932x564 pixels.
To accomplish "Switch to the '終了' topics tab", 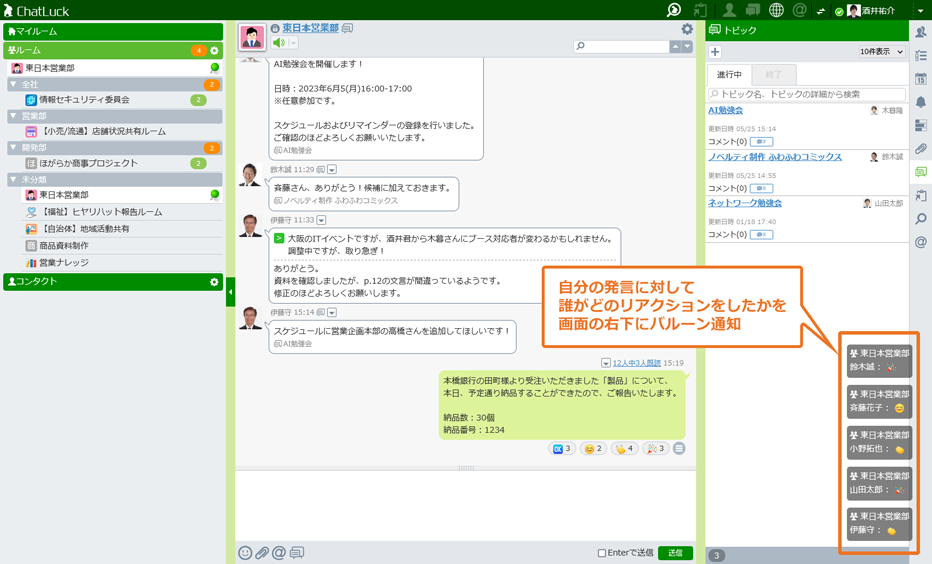I will coord(773,75).
